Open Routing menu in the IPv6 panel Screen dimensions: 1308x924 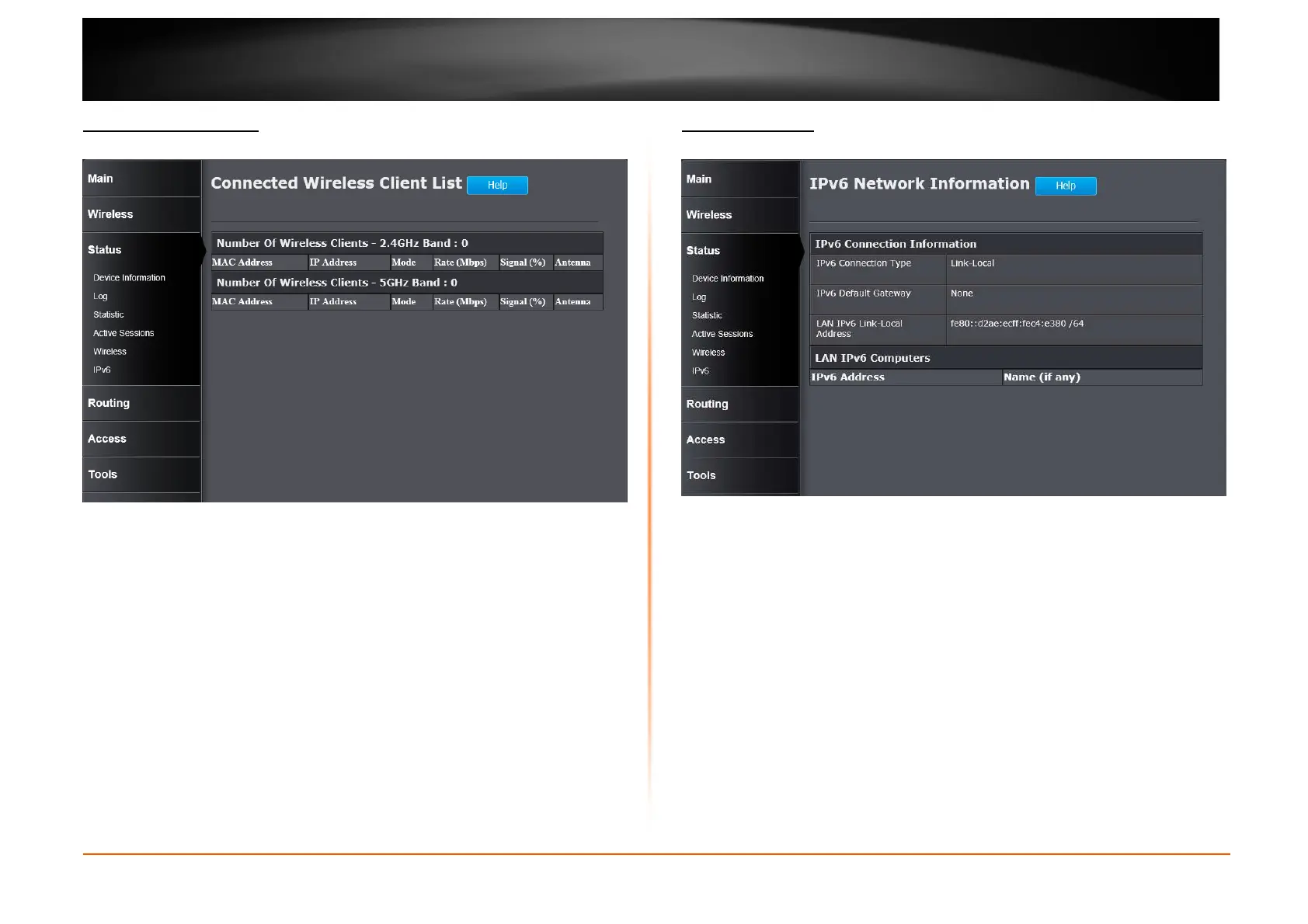(740, 404)
